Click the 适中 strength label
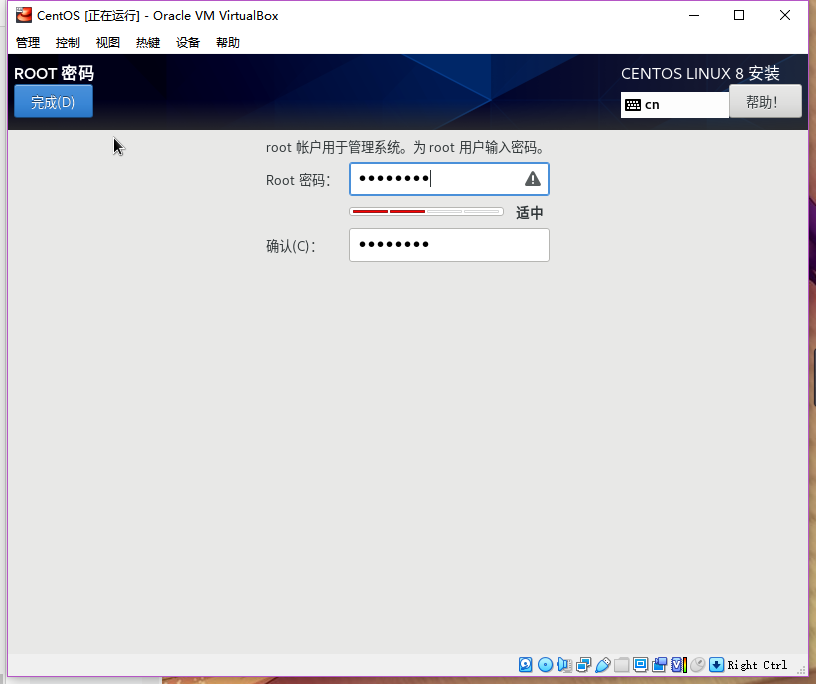816x684 pixels. [x=530, y=212]
